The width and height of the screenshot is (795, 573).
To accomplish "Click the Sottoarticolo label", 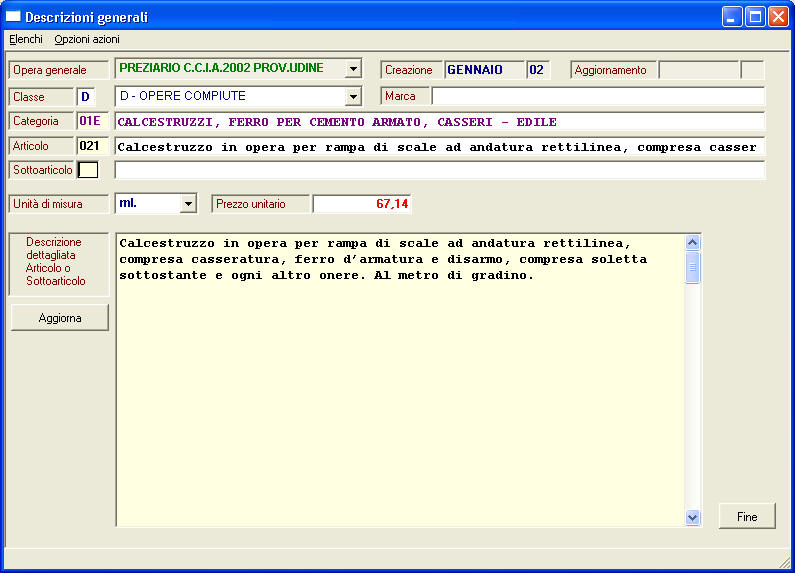I will 43,170.
